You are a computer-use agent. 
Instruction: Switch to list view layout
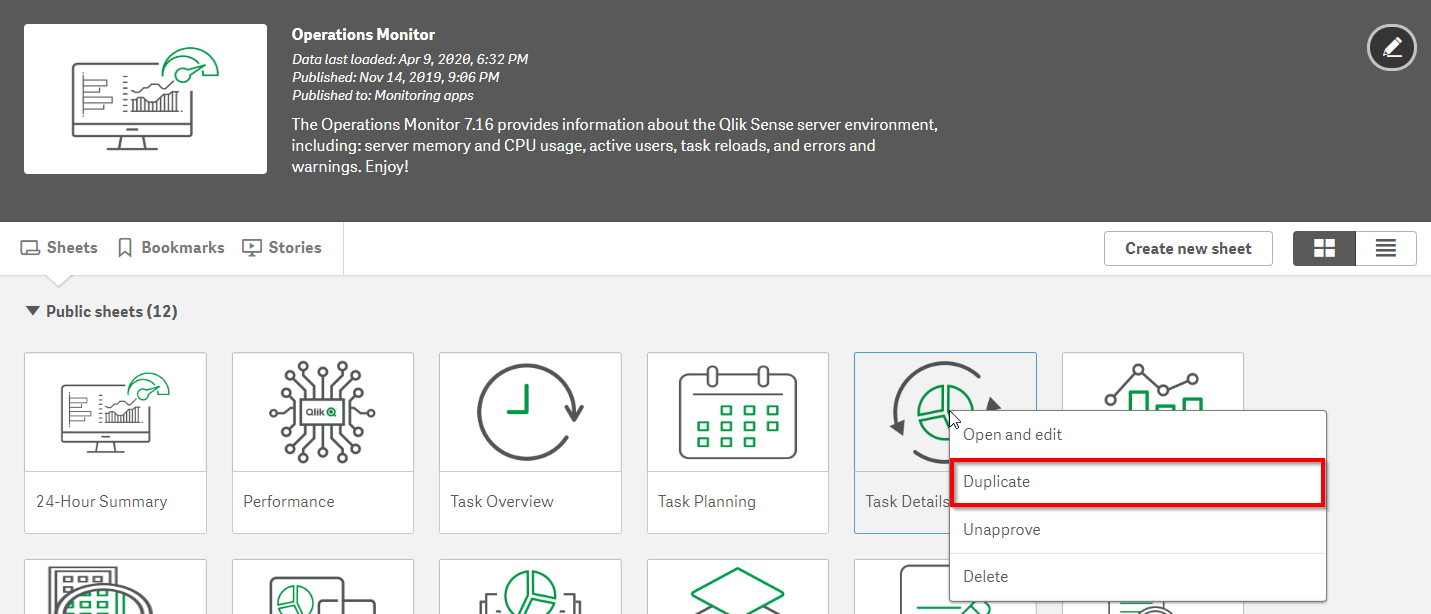(x=1386, y=249)
